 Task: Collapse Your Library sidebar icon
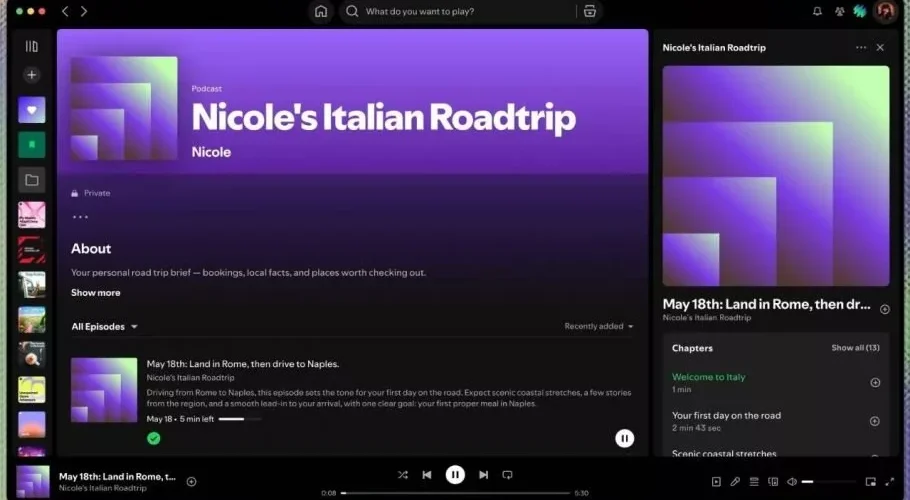32,46
